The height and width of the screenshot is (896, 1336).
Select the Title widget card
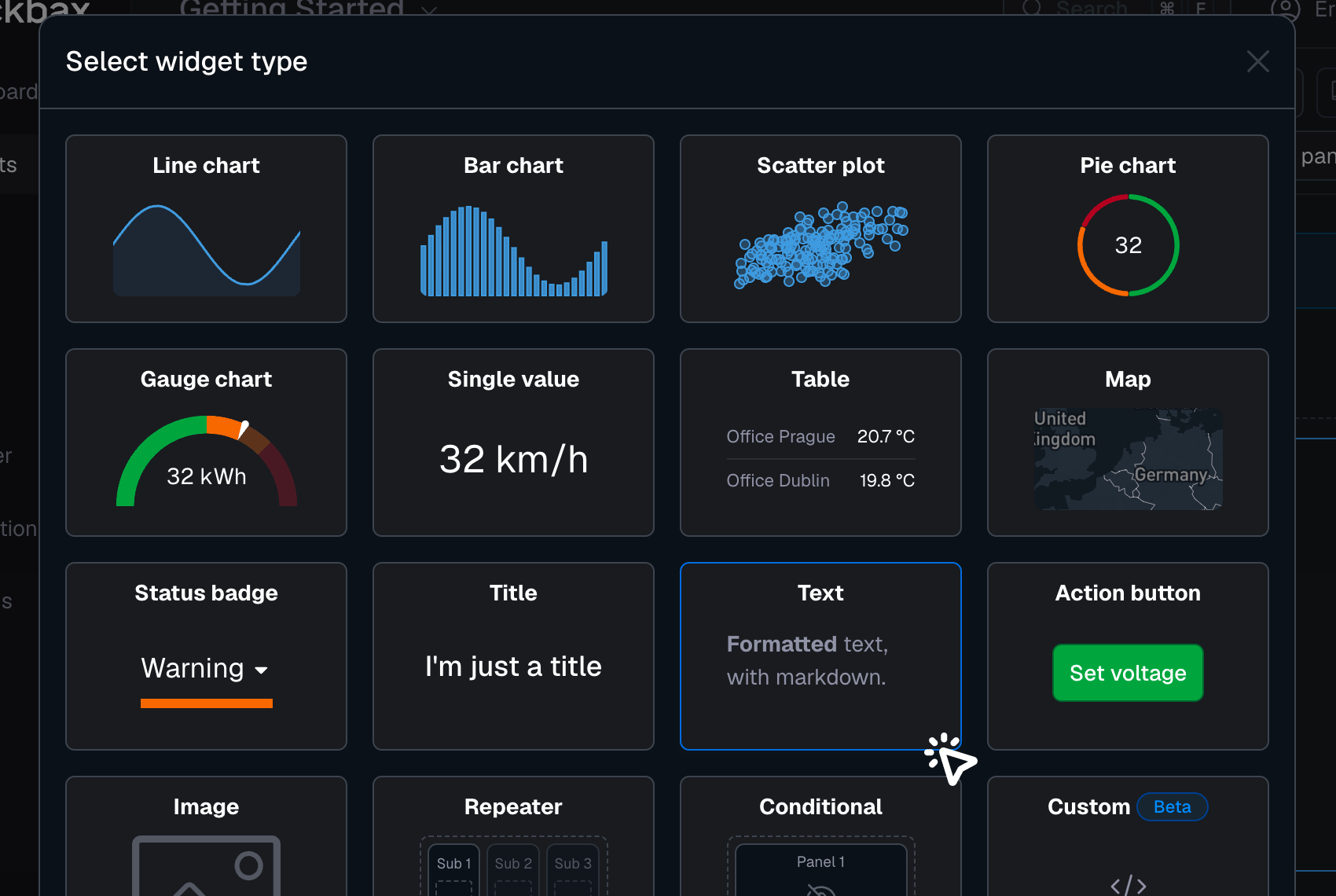point(513,656)
